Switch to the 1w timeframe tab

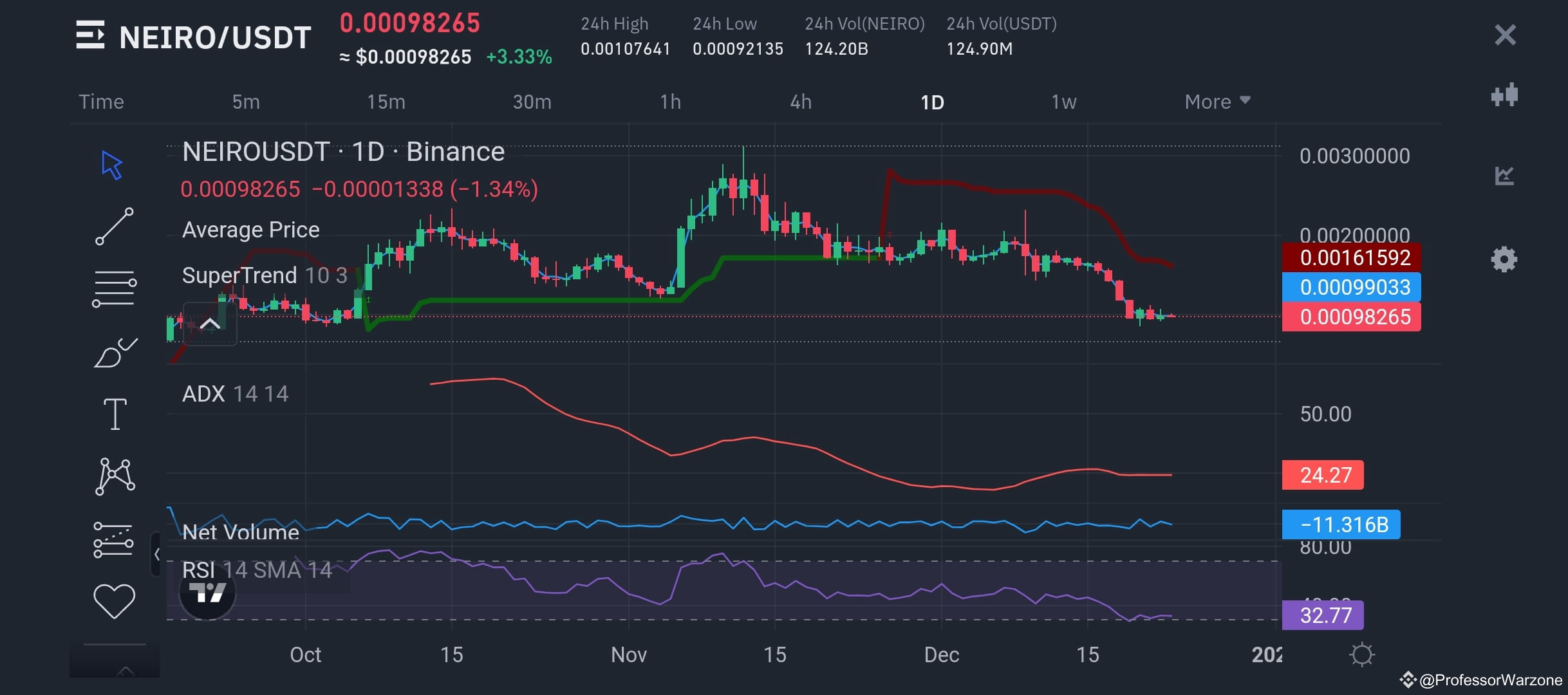(1063, 101)
